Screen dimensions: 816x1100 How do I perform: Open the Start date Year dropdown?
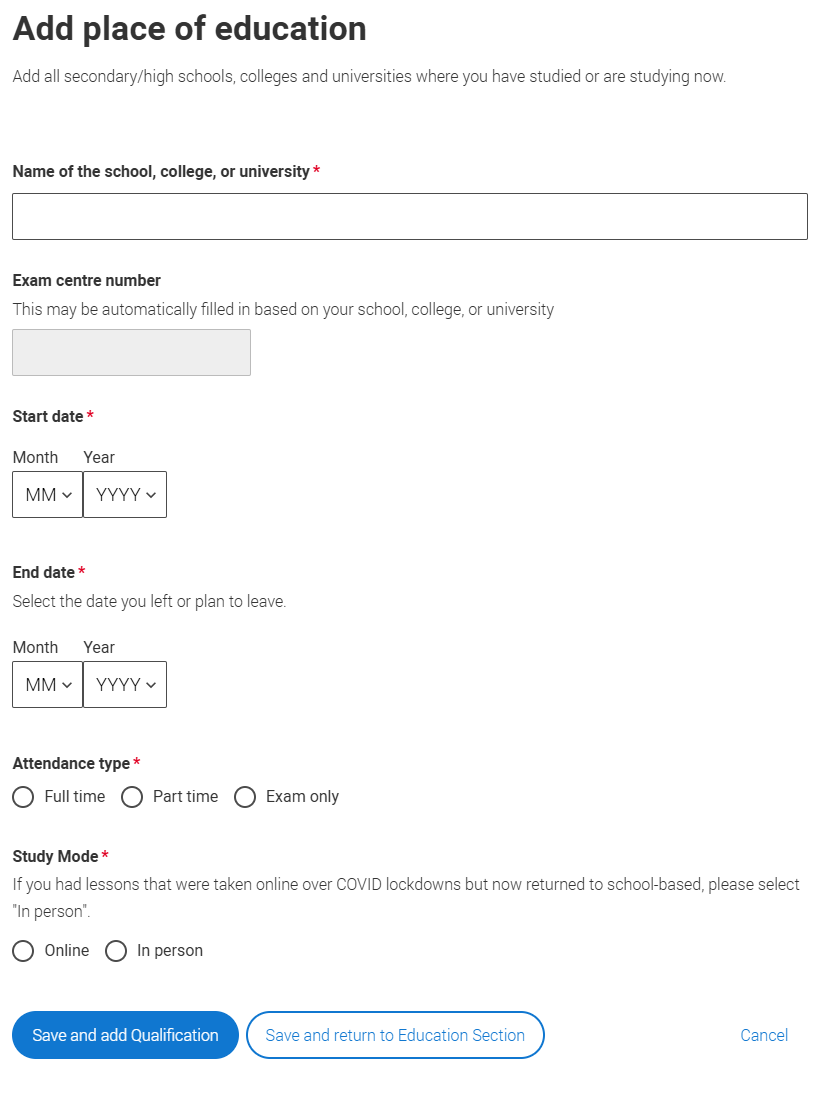pyautogui.click(x=125, y=495)
